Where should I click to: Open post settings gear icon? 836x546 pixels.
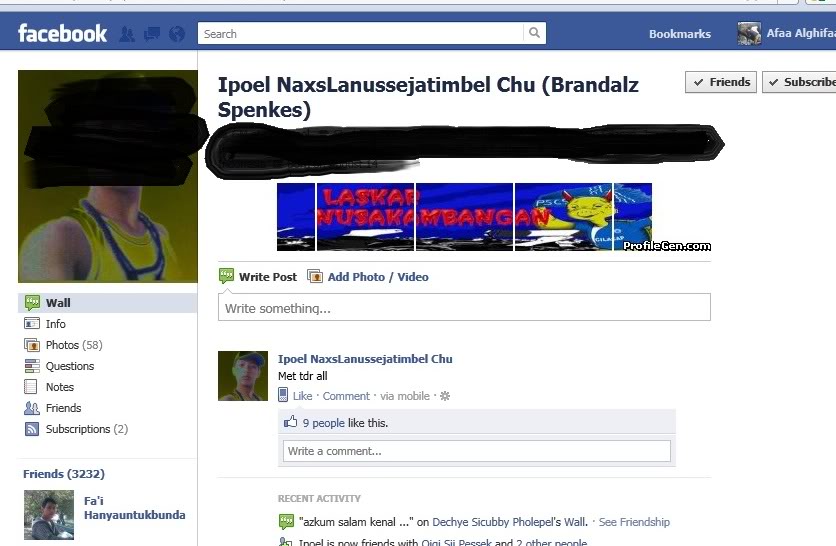445,396
